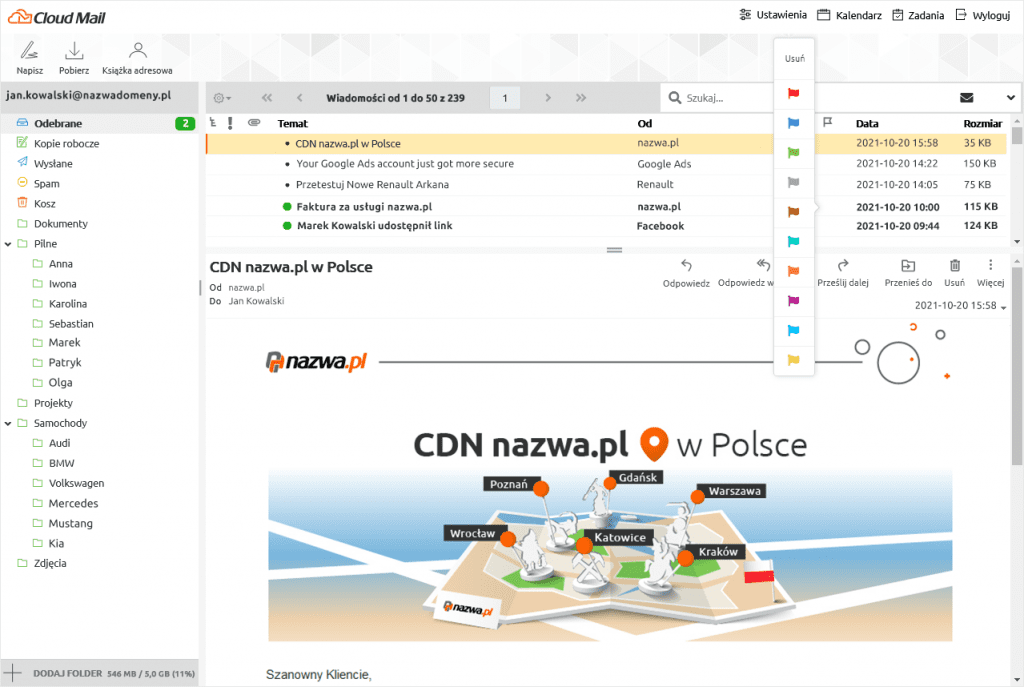Choose the yellow flag
1024x687 pixels.
tap(793, 360)
